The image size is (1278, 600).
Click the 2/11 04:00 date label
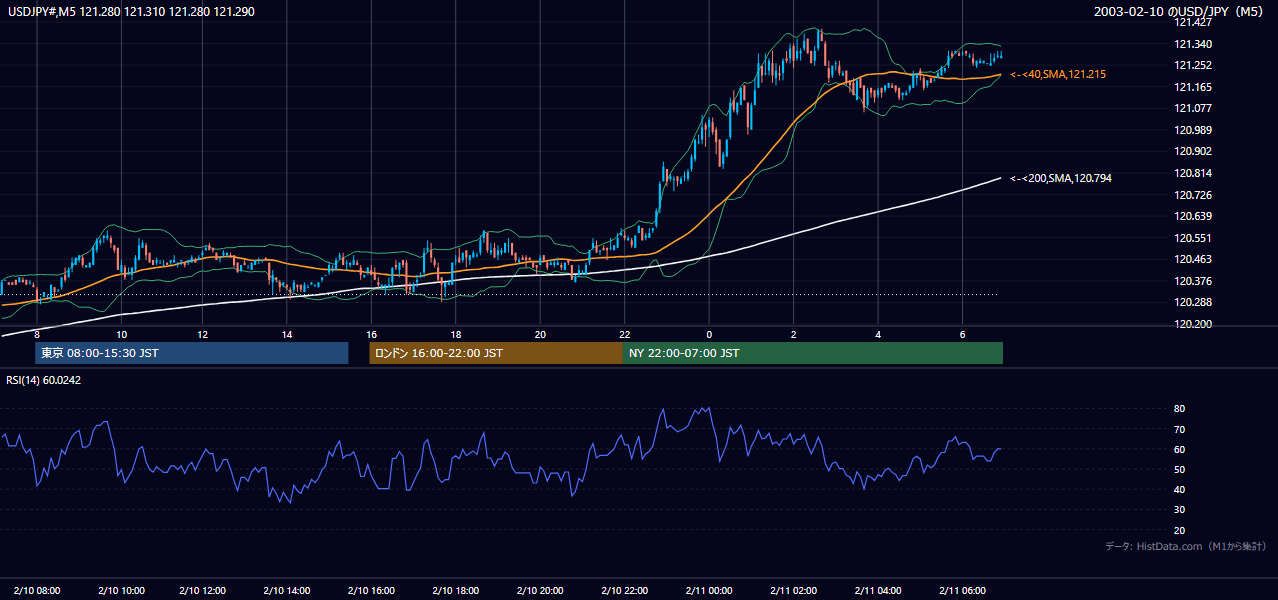click(x=878, y=590)
